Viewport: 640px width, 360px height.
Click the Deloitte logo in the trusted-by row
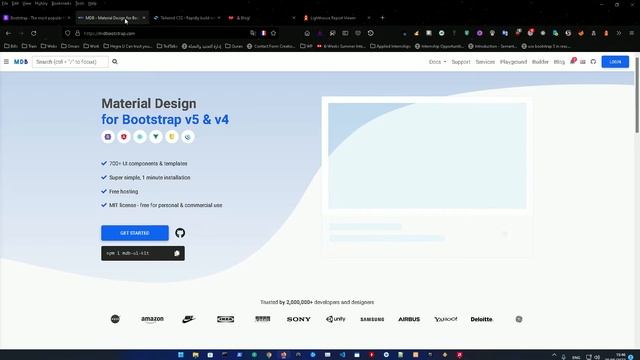coord(482,319)
